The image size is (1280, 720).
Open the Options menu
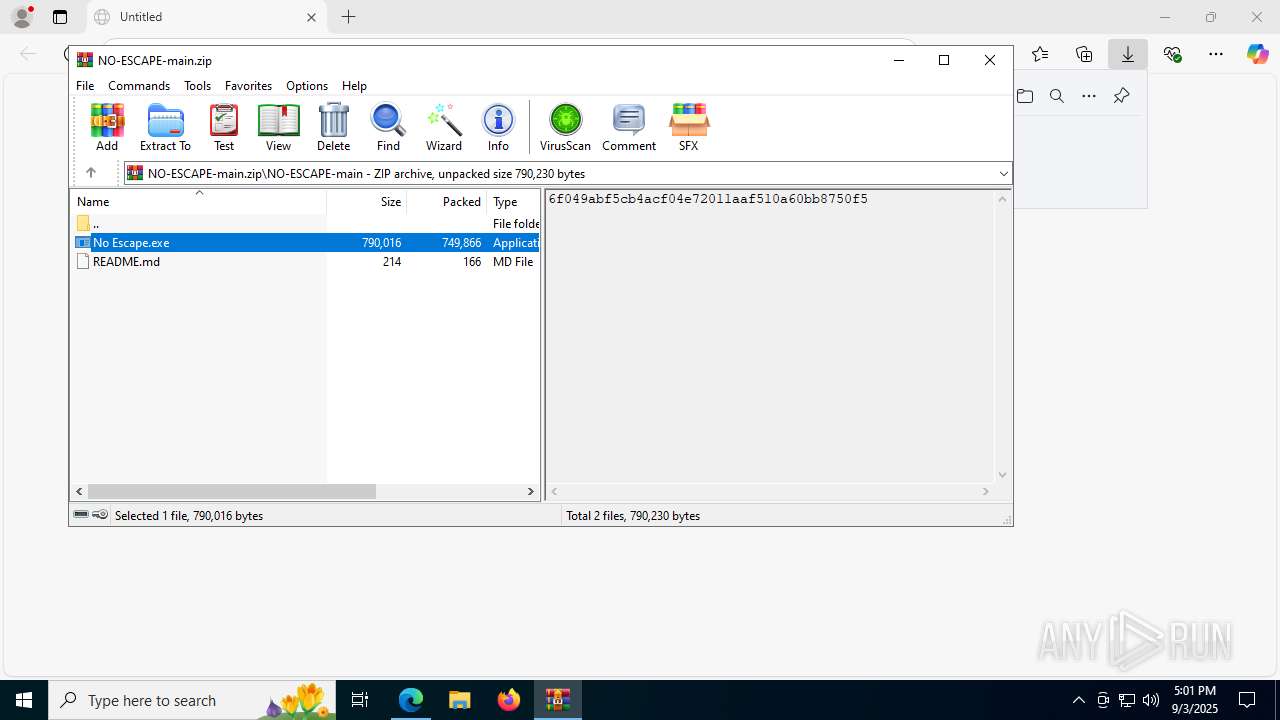307,86
